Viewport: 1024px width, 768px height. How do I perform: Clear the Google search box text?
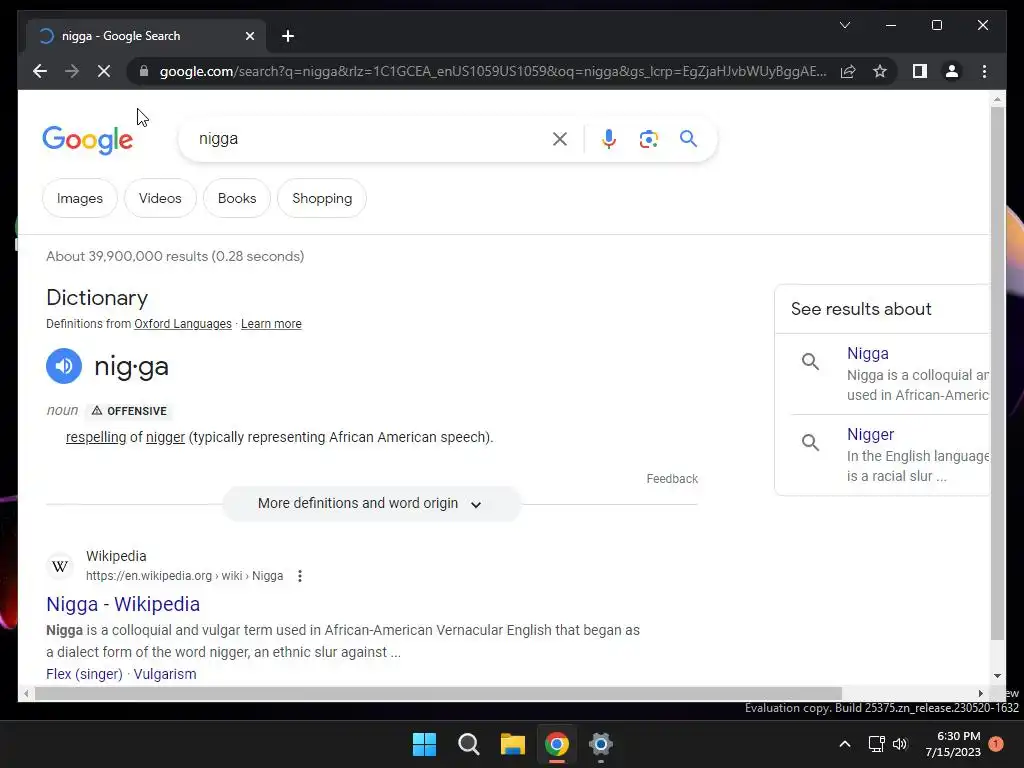(560, 139)
